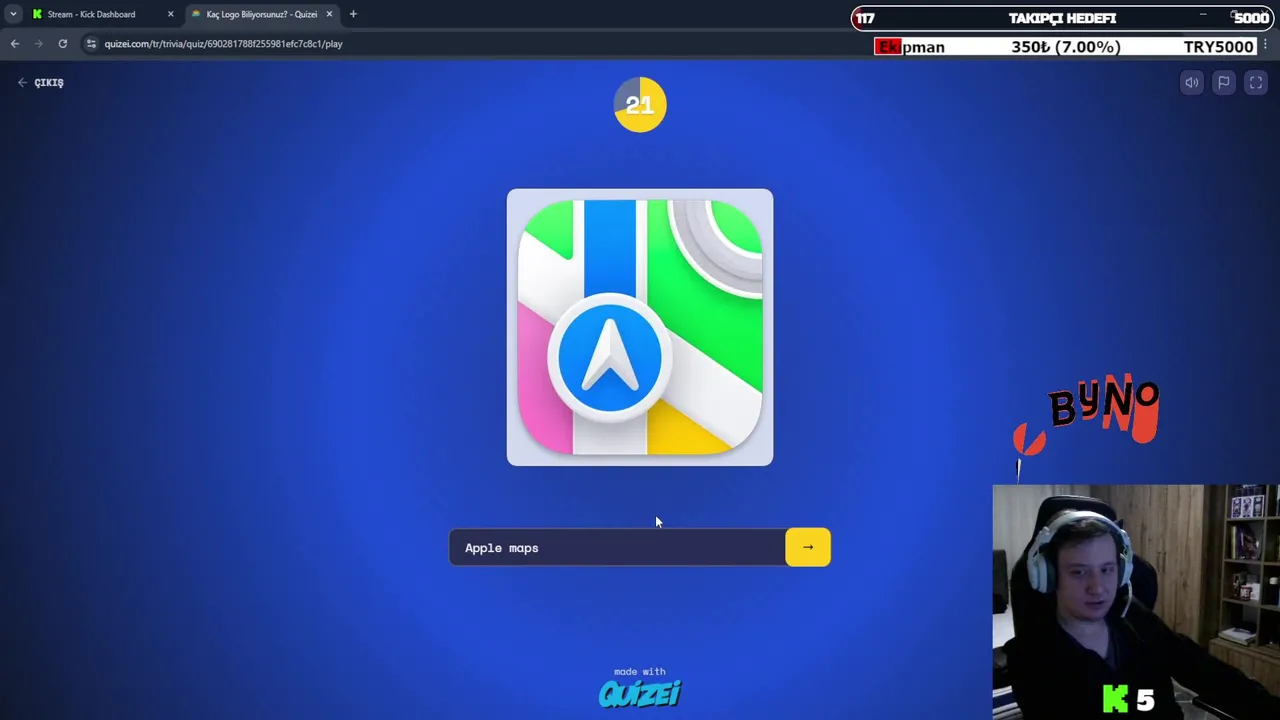Image resolution: width=1280 pixels, height=720 pixels.
Task: Click the Apple Maps logo image
Action: click(x=640, y=327)
